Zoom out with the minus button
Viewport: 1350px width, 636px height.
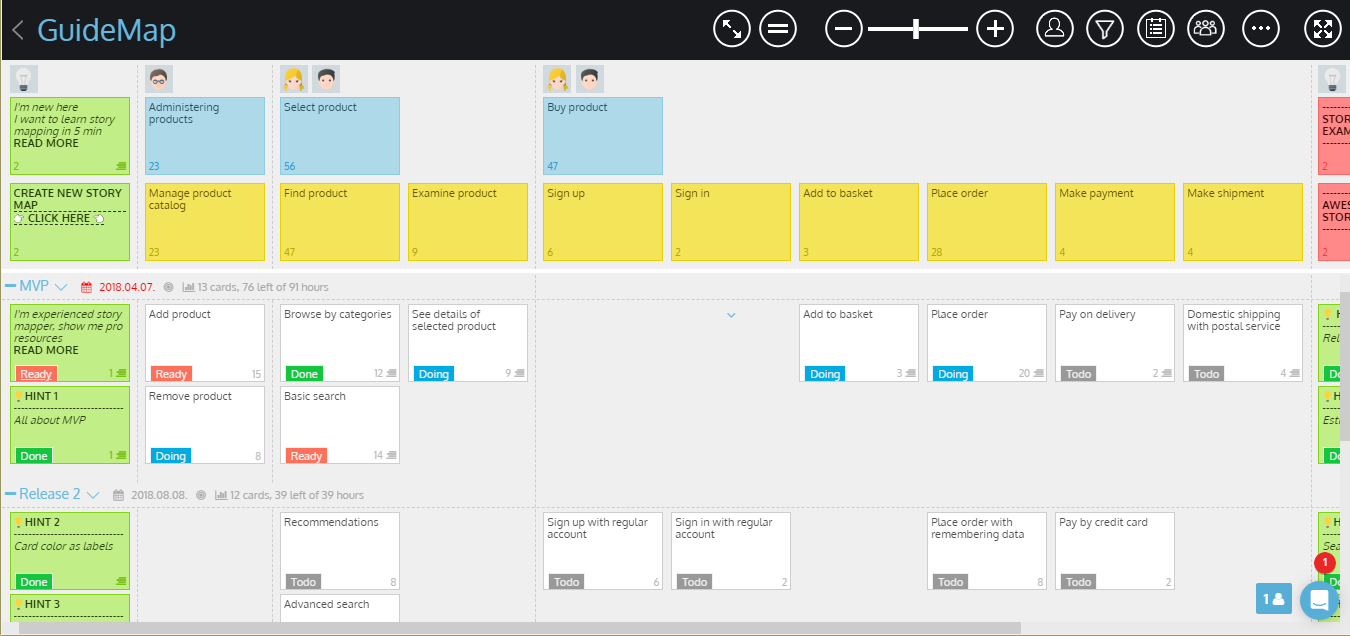(843, 29)
